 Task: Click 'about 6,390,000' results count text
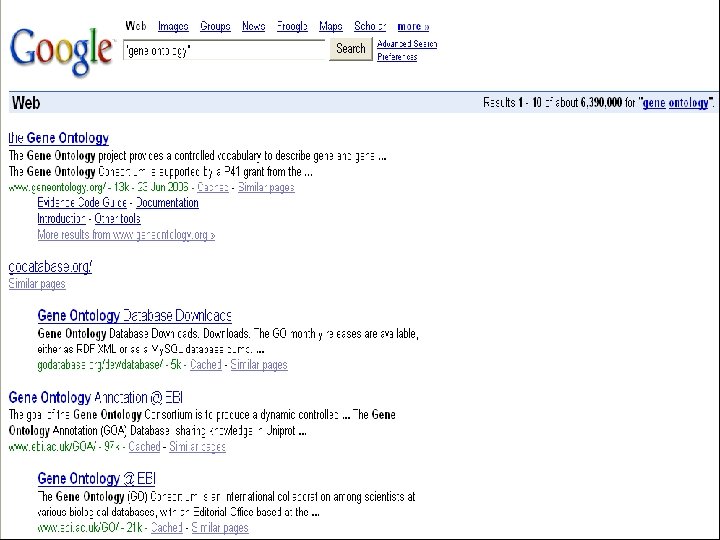pyautogui.click(x=588, y=102)
